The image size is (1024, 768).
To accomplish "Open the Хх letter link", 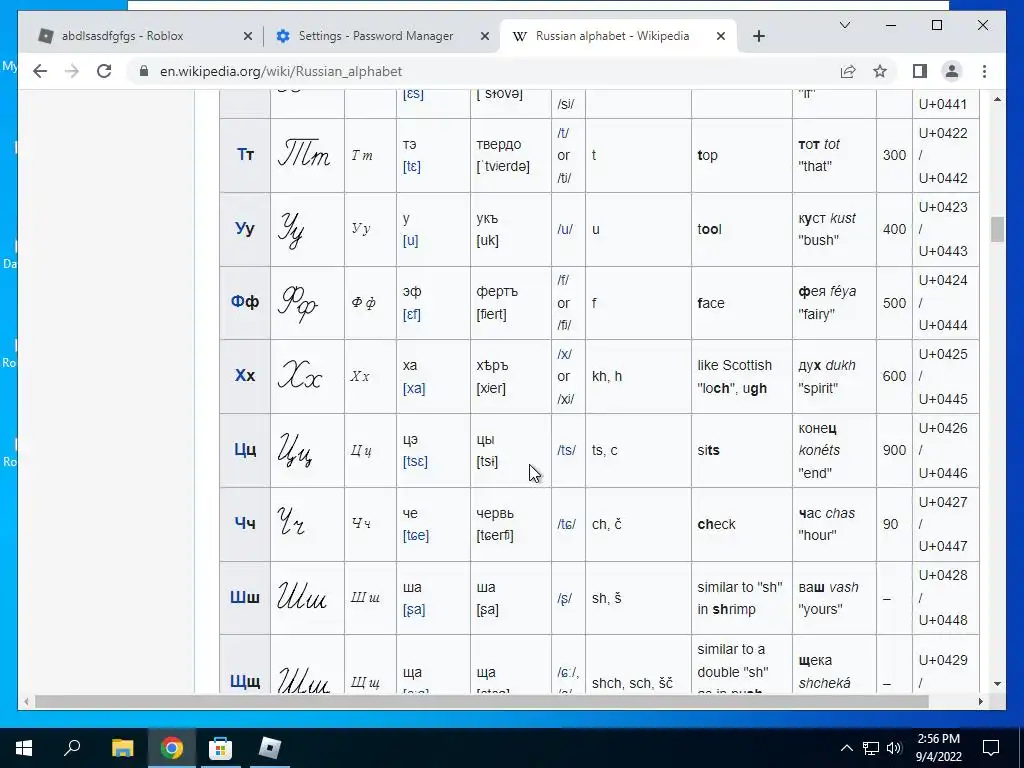I will [245, 376].
